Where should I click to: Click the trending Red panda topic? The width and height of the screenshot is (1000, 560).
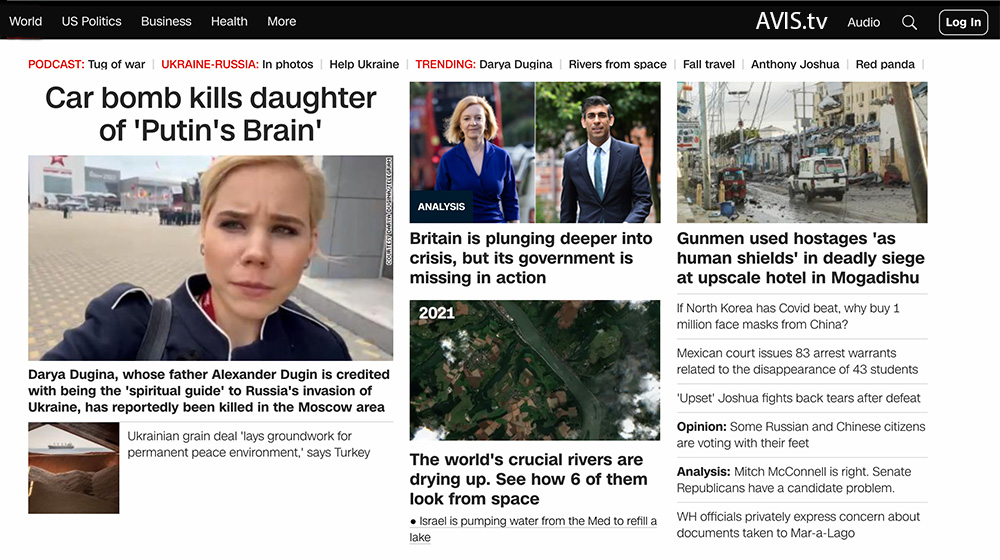885,64
